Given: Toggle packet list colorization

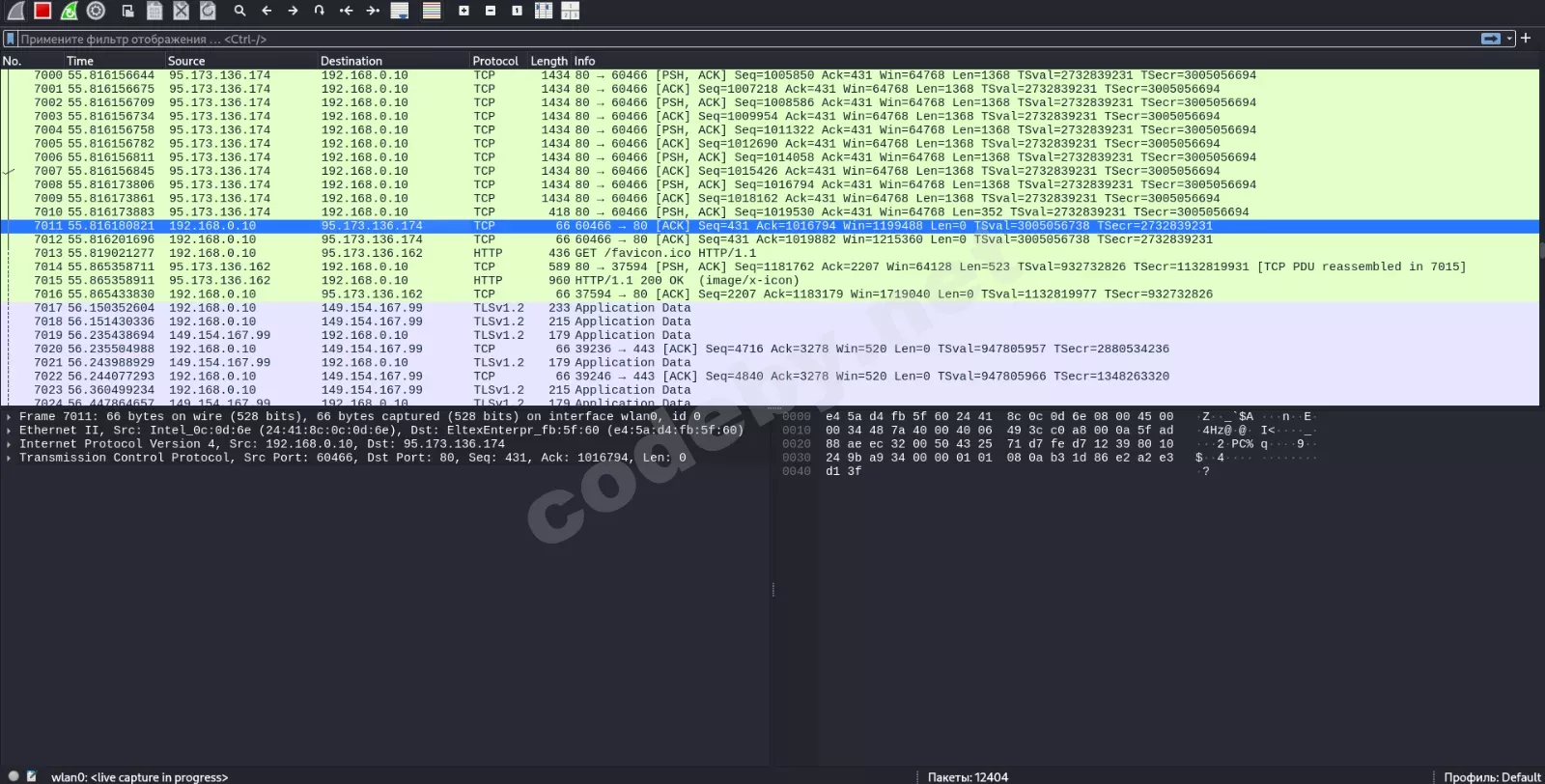Looking at the screenshot, I should tap(432, 11).
